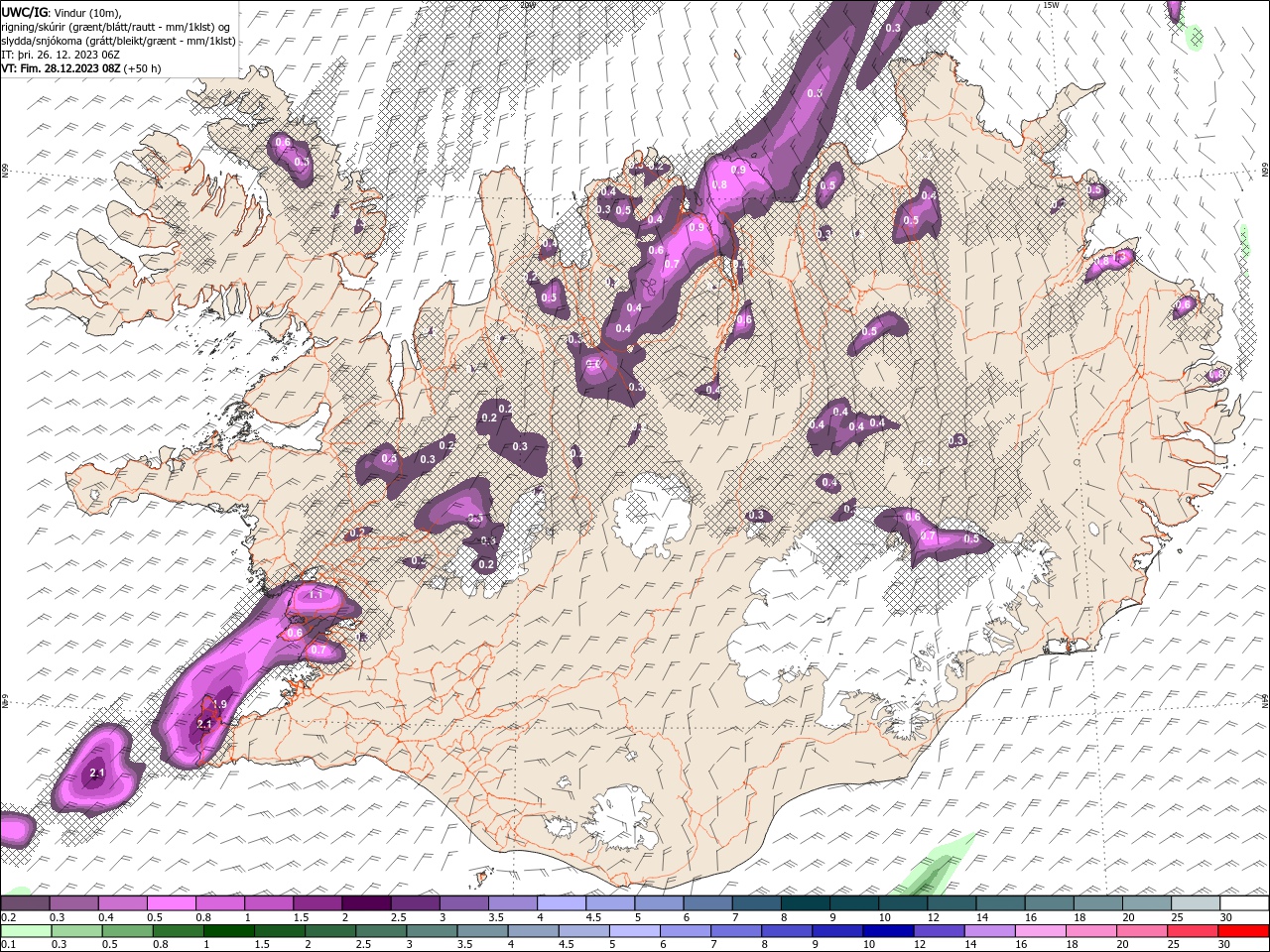Click the label '0.1' under the bottom legend row
Screen dimensions: 1270x952
[x=8, y=945]
